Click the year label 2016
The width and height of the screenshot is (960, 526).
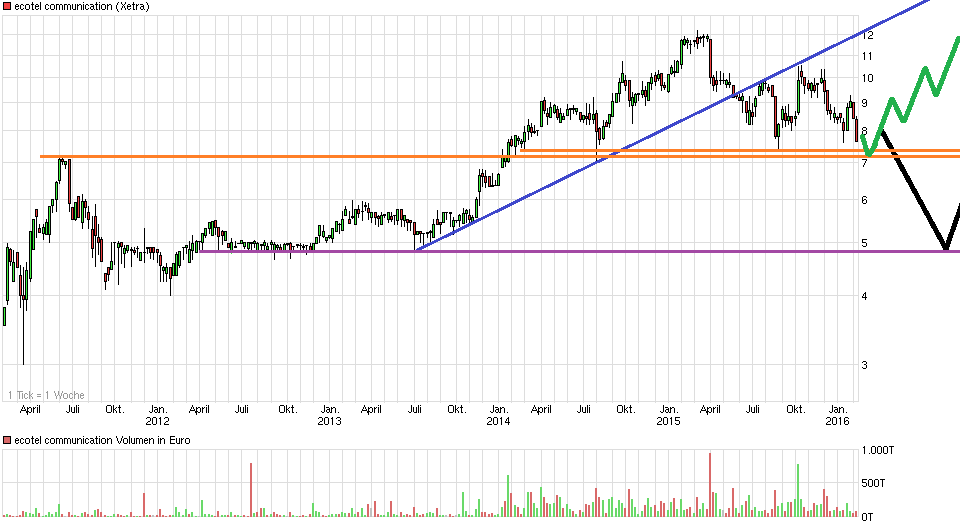coord(838,421)
